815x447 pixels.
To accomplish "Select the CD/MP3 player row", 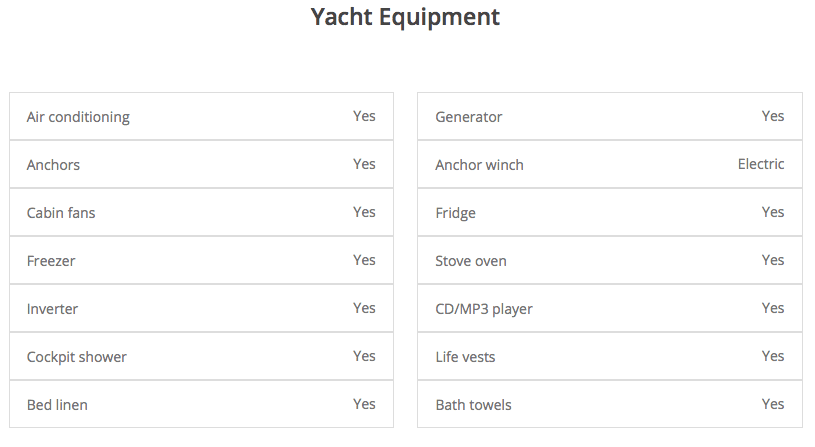I will point(609,309).
